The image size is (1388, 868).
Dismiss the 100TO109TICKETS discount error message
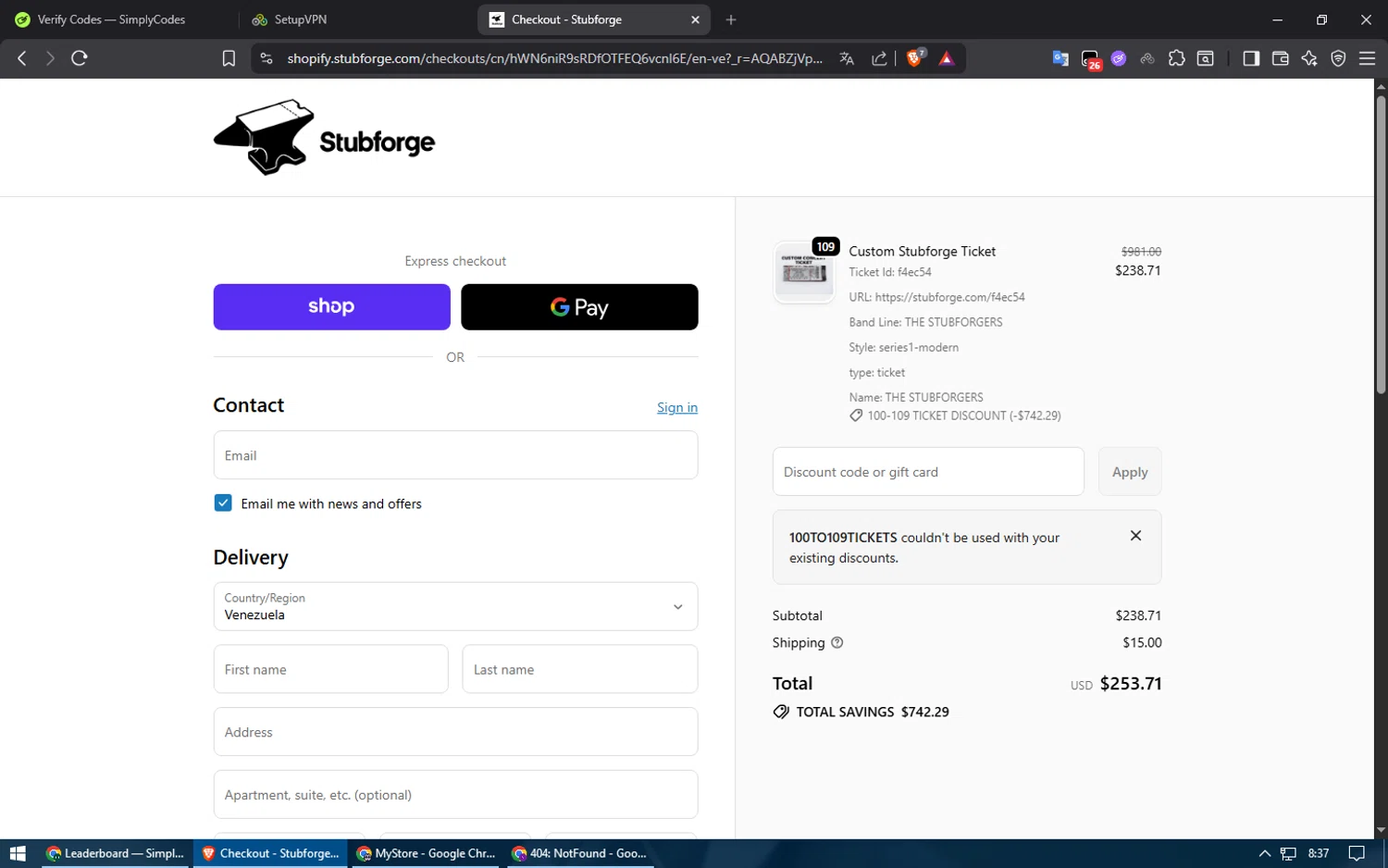[1135, 536]
